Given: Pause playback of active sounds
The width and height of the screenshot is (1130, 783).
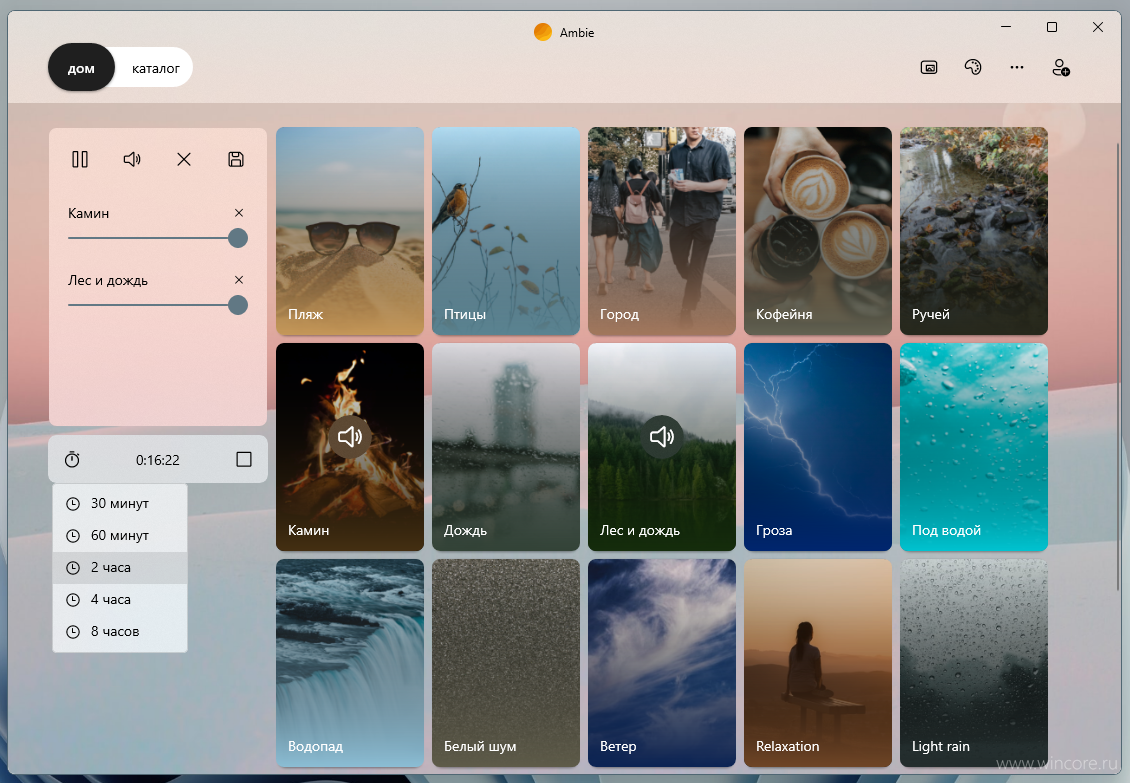Looking at the screenshot, I should tap(80, 159).
